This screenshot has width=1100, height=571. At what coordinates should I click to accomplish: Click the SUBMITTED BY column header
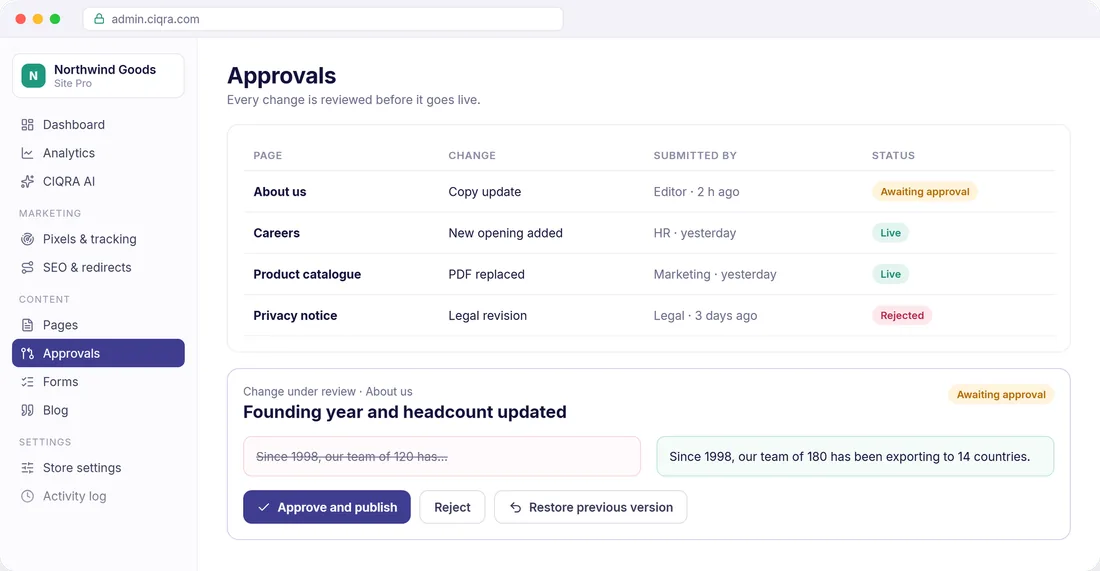(x=695, y=156)
